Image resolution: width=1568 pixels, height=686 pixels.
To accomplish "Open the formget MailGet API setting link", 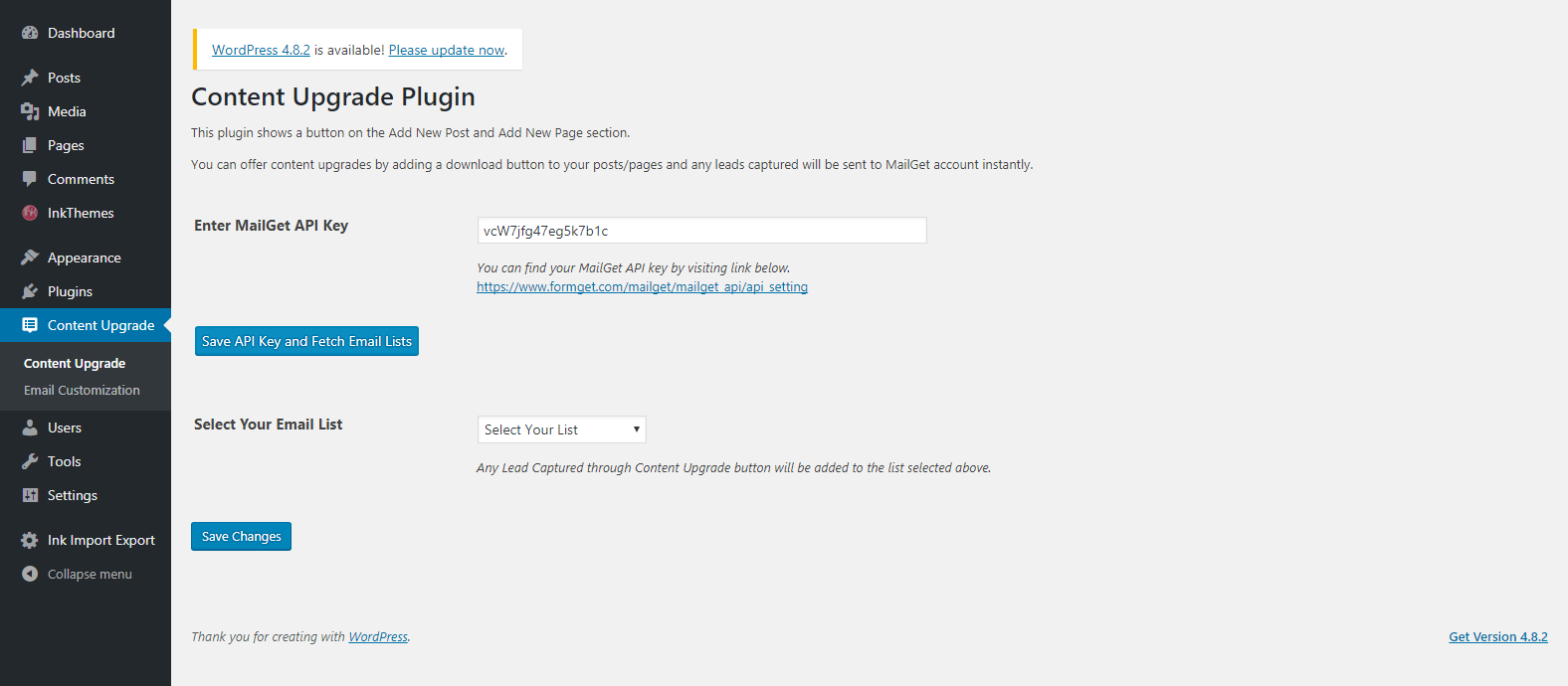I will pyautogui.click(x=642, y=287).
